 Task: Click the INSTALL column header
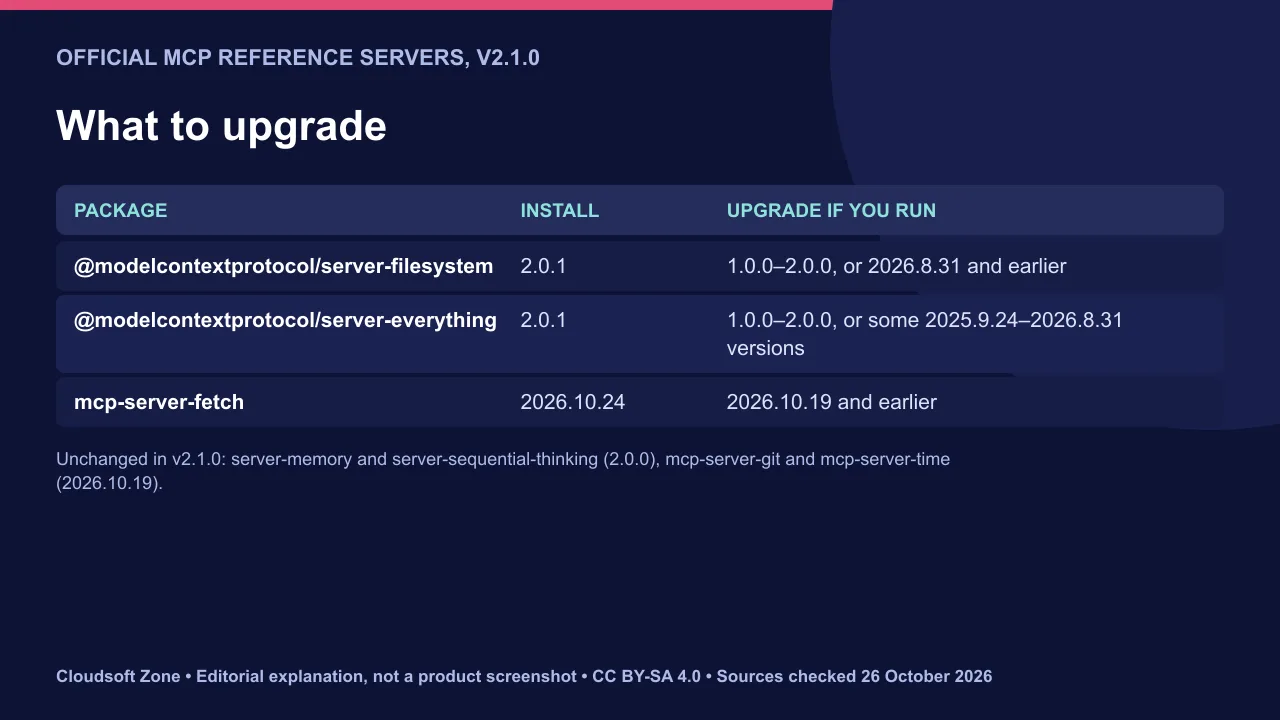(x=560, y=211)
